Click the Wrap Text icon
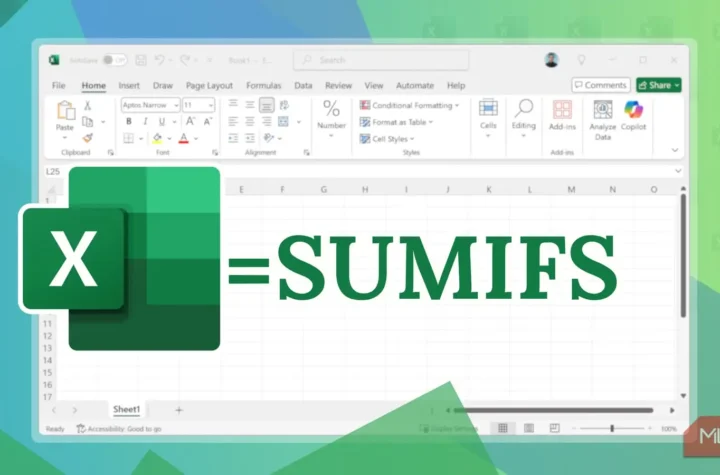This screenshot has width=720, height=475. coord(284,105)
